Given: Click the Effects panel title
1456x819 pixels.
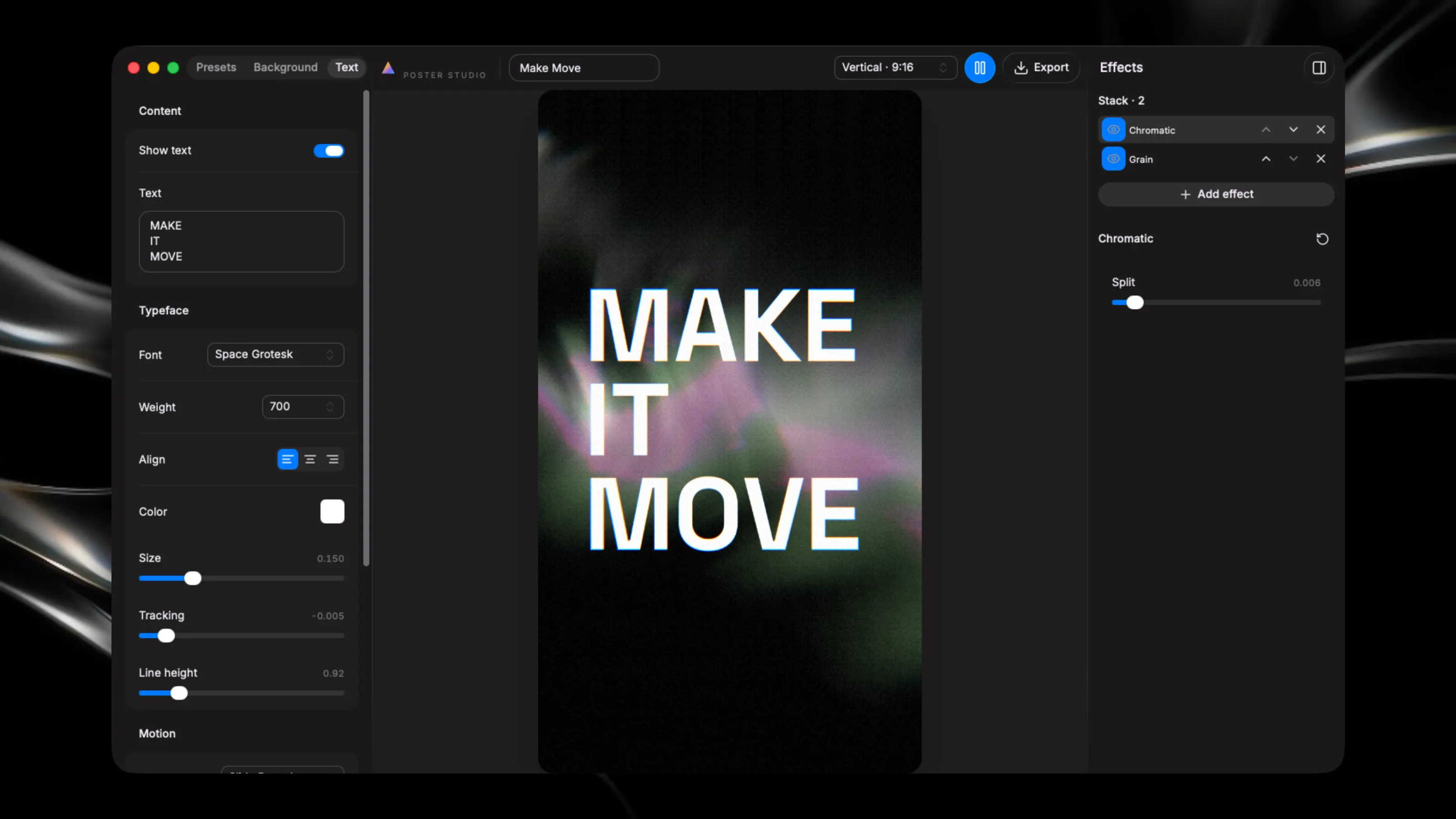Looking at the screenshot, I should [x=1121, y=67].
